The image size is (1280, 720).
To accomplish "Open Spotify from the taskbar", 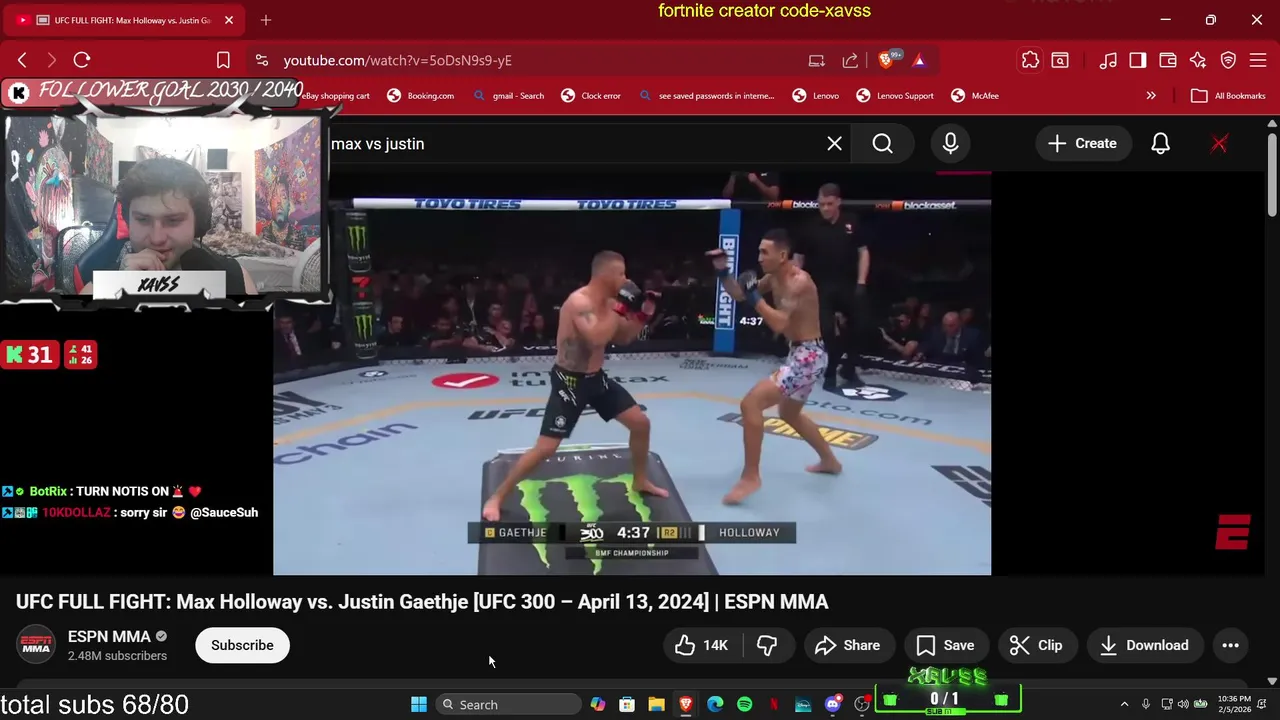I will tap(745, 704).
